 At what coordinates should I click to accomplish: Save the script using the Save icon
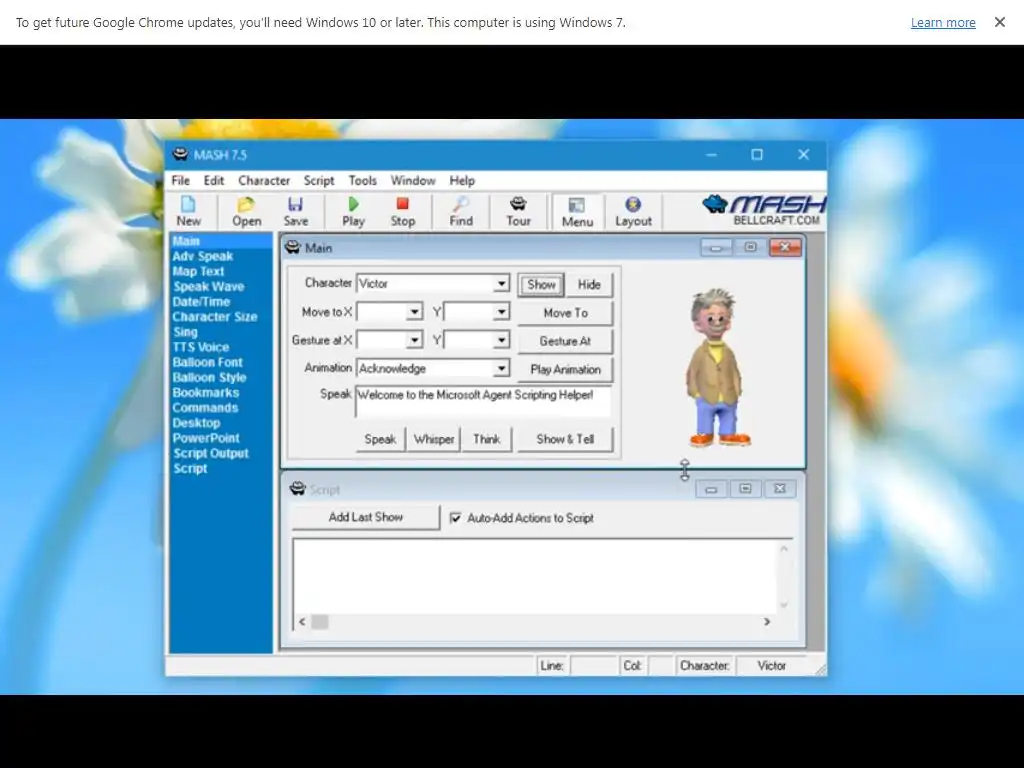coord(295,212)
